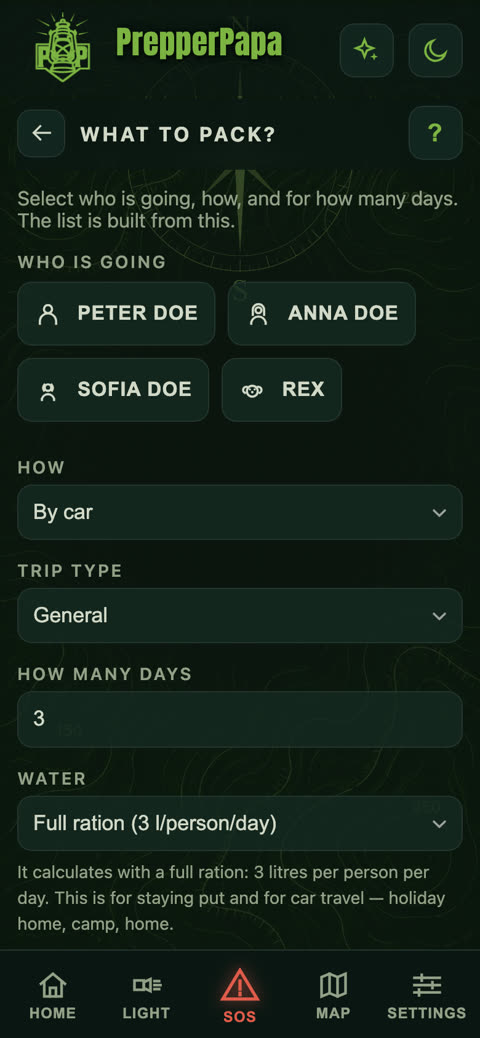
Task: Open the Water full ration dropdown
Action: [240, 824]
